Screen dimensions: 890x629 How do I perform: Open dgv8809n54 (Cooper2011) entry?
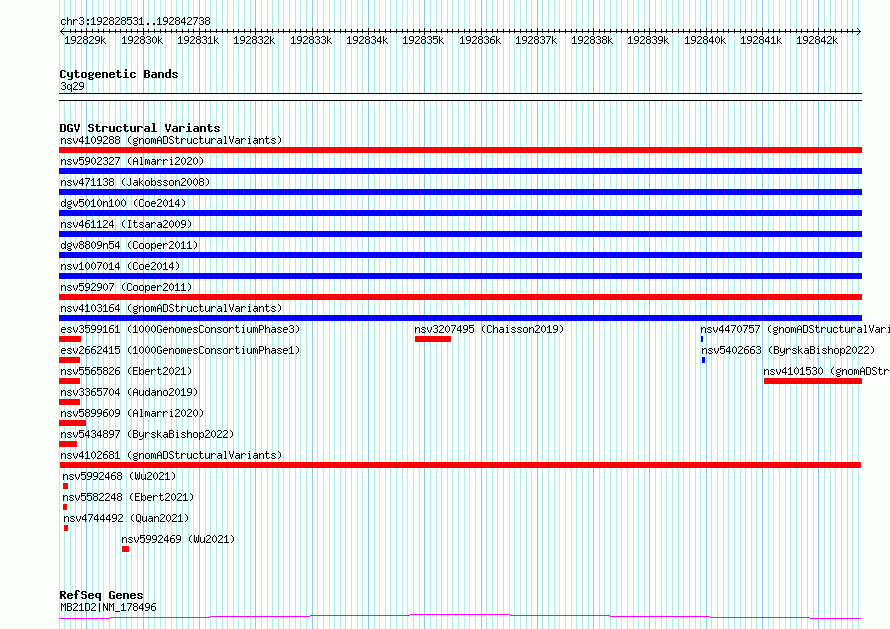[129, 245]
